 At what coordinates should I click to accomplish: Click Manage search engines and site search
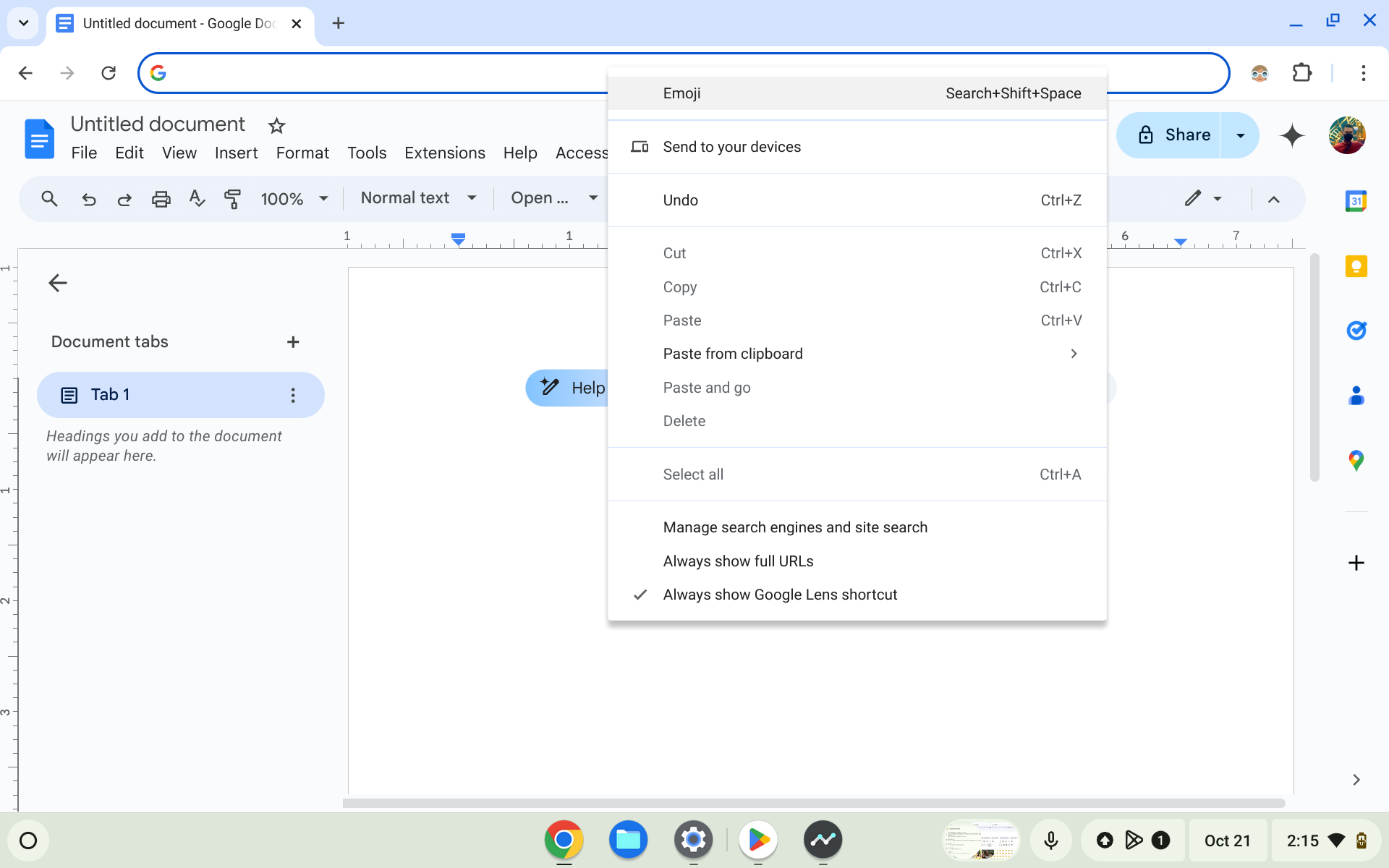pos(857,527)
